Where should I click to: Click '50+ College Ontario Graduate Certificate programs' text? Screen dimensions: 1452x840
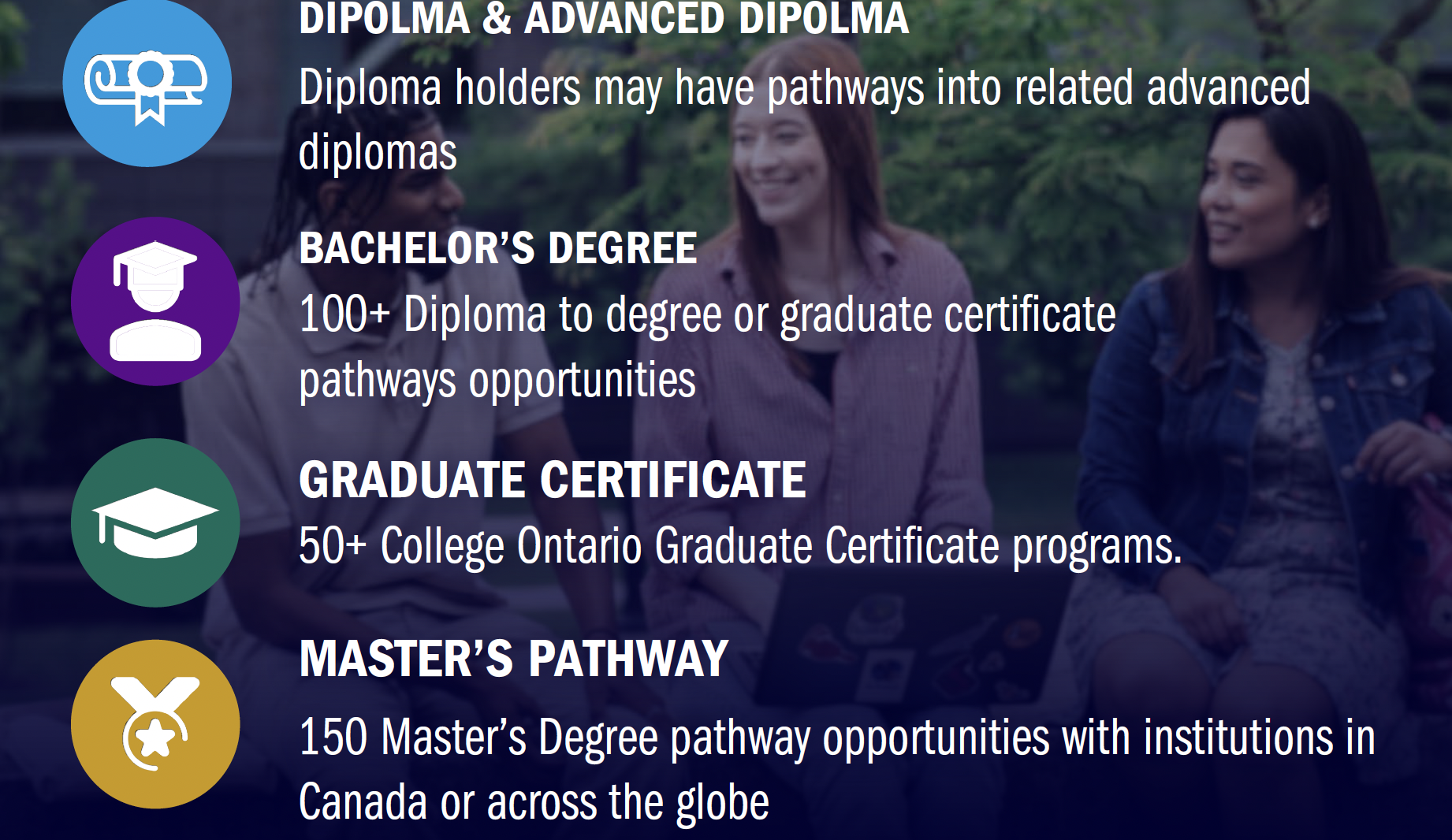739,545
